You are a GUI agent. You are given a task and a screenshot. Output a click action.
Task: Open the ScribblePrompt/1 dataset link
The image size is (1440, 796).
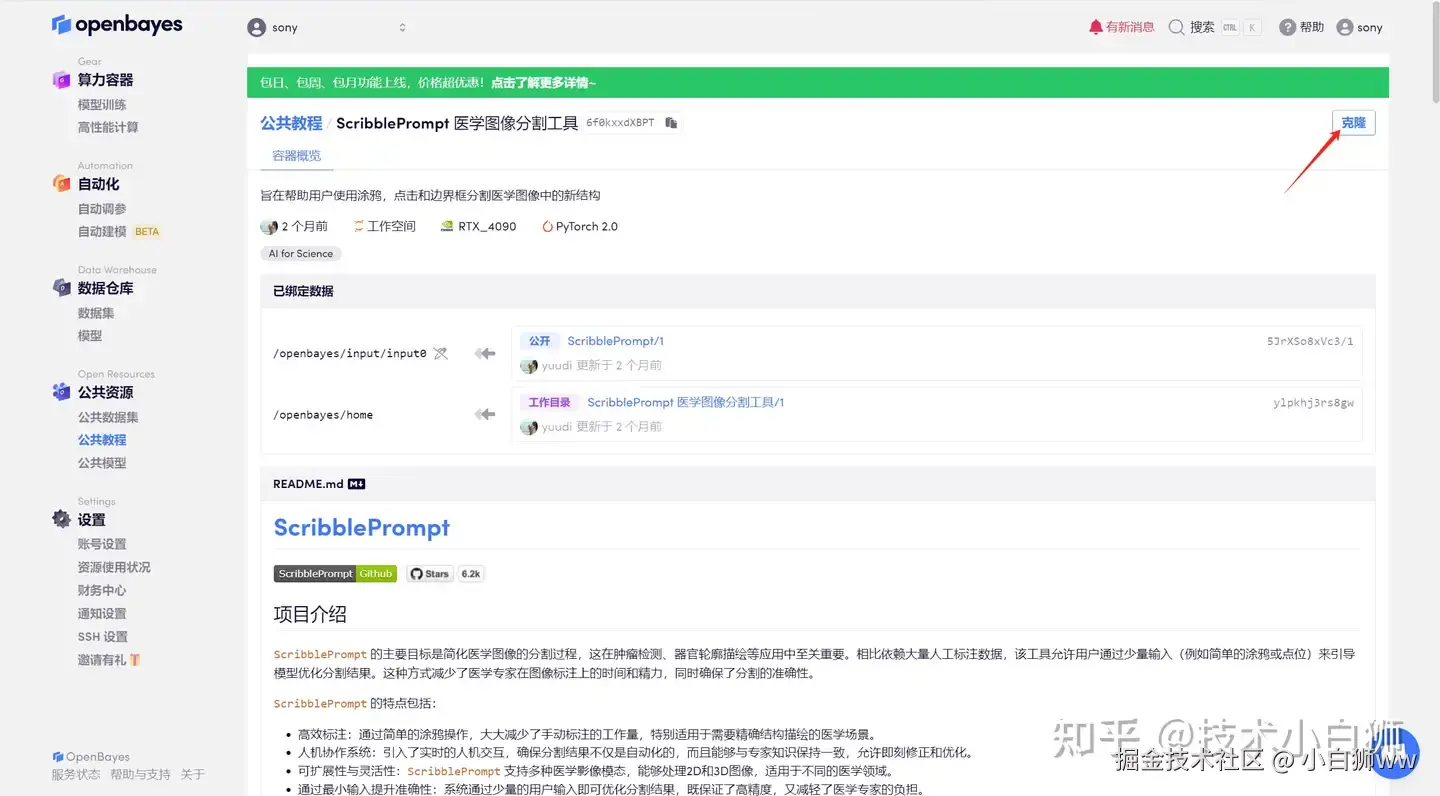(615, 341)
